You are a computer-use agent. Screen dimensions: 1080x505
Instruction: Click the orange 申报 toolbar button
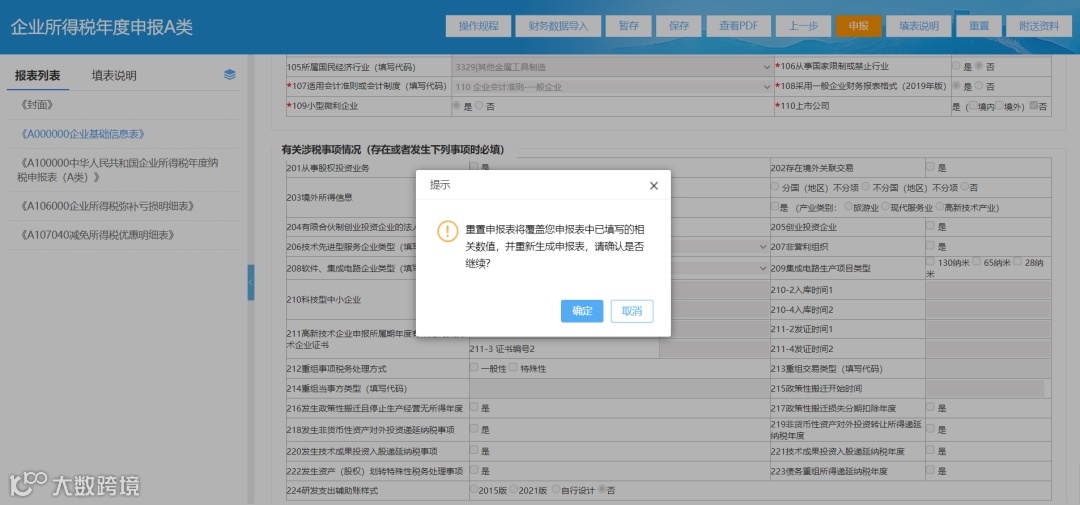858,25
